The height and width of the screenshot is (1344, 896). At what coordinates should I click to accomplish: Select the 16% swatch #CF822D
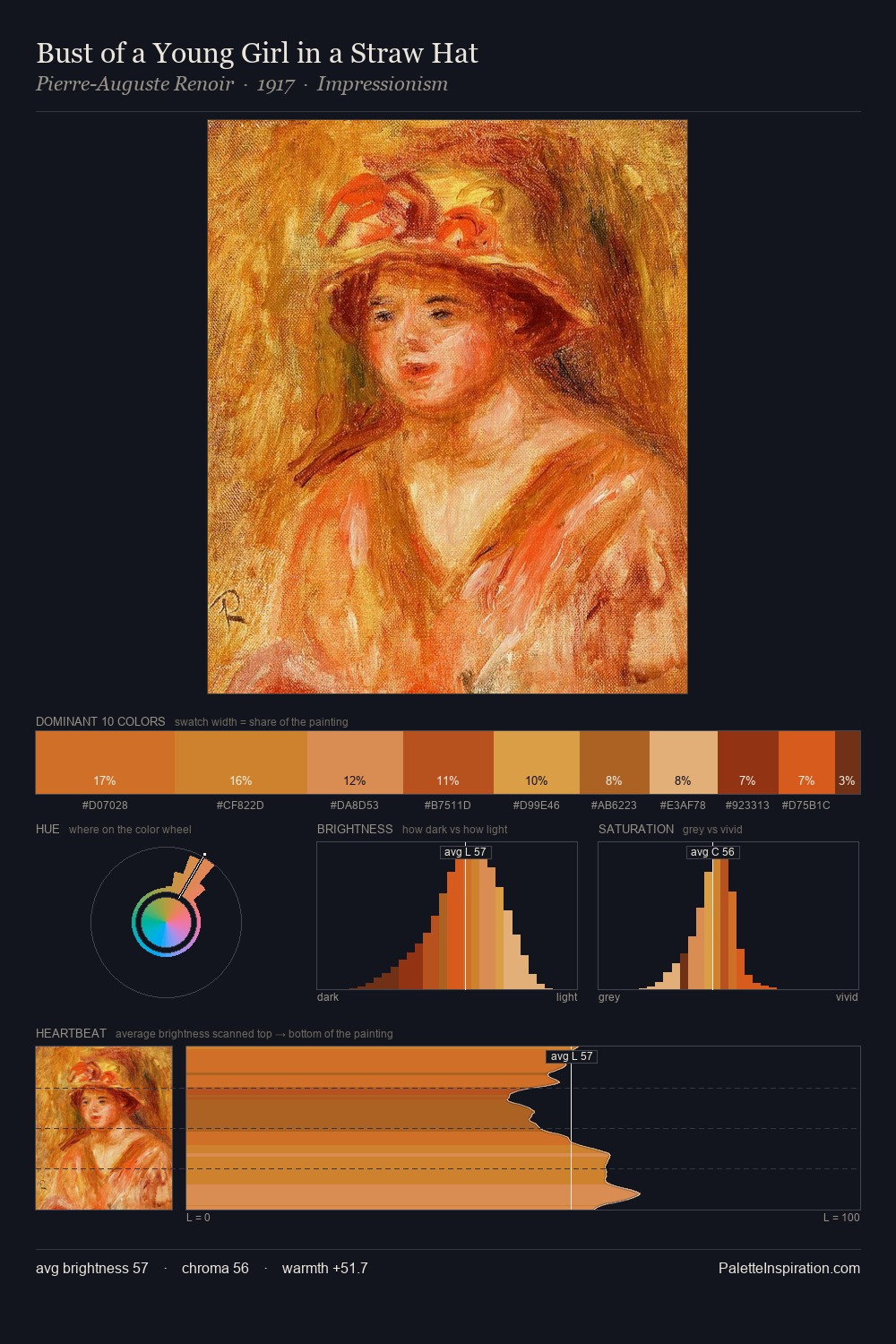[241, 762]
